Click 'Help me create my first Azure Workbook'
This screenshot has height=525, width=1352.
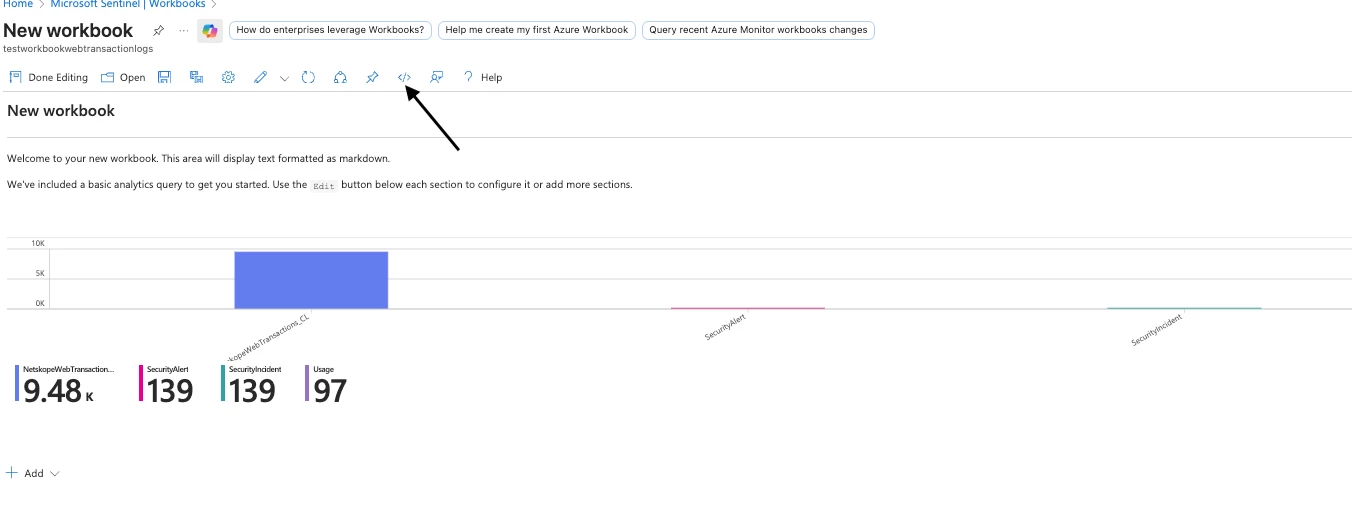tap(537, 30)
